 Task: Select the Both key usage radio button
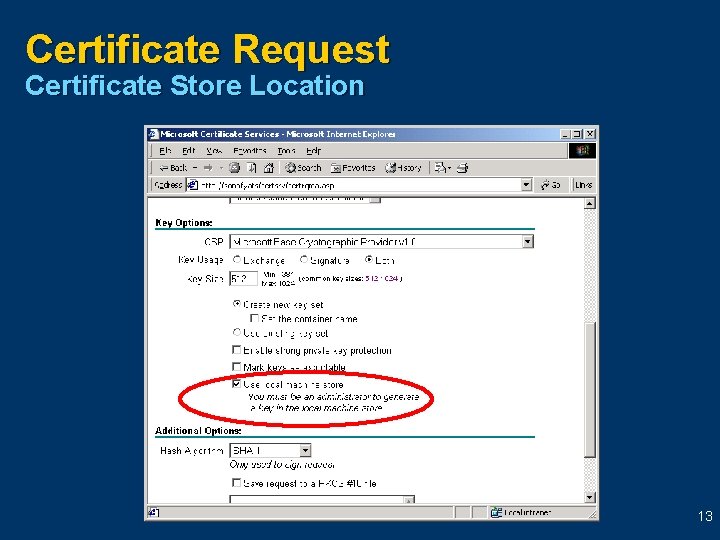pyautogui.click(x=369, y=260)
